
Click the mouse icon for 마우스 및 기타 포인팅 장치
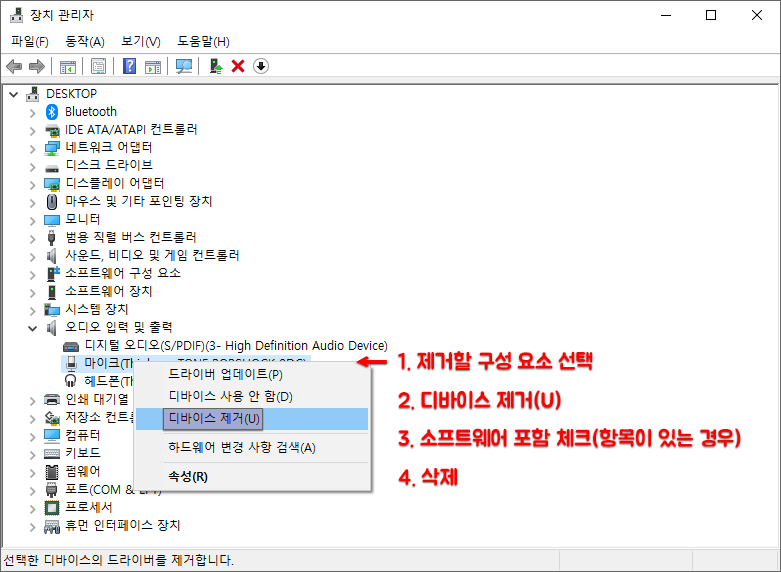coord(52,202)
